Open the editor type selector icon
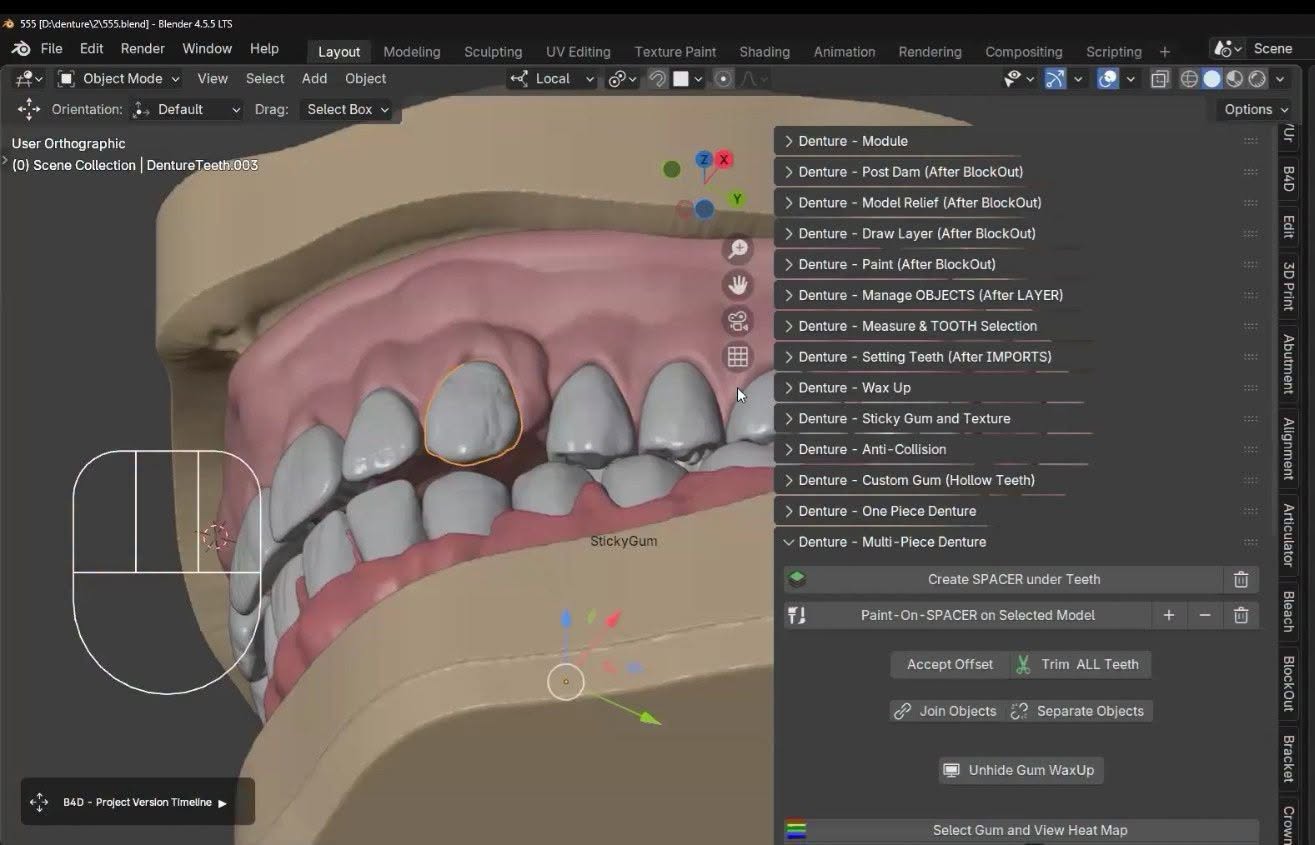The height and width of the screenshot is (845, 1315). (29, 78)
